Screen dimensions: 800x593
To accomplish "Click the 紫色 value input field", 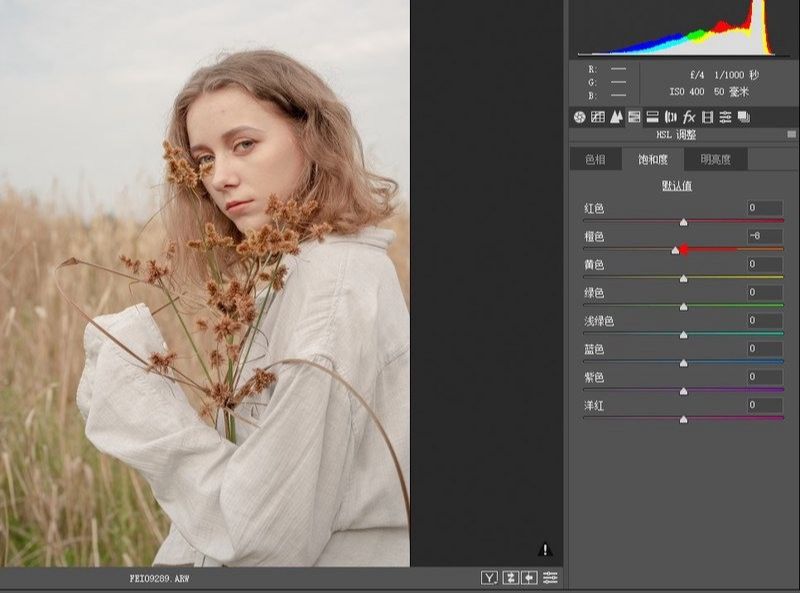I will (x=765, y=377).
